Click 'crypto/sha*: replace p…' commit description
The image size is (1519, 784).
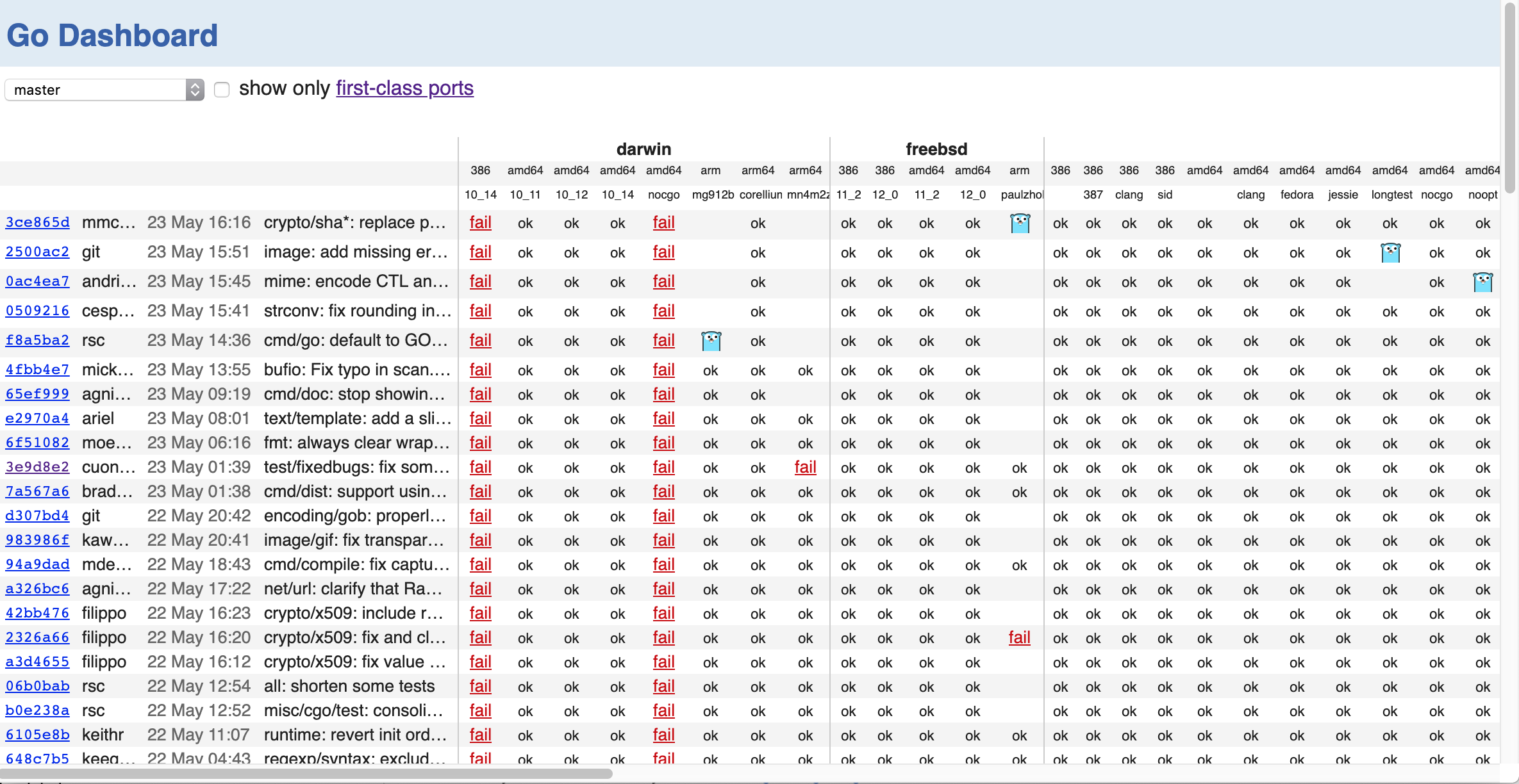[x=354, y=222]
